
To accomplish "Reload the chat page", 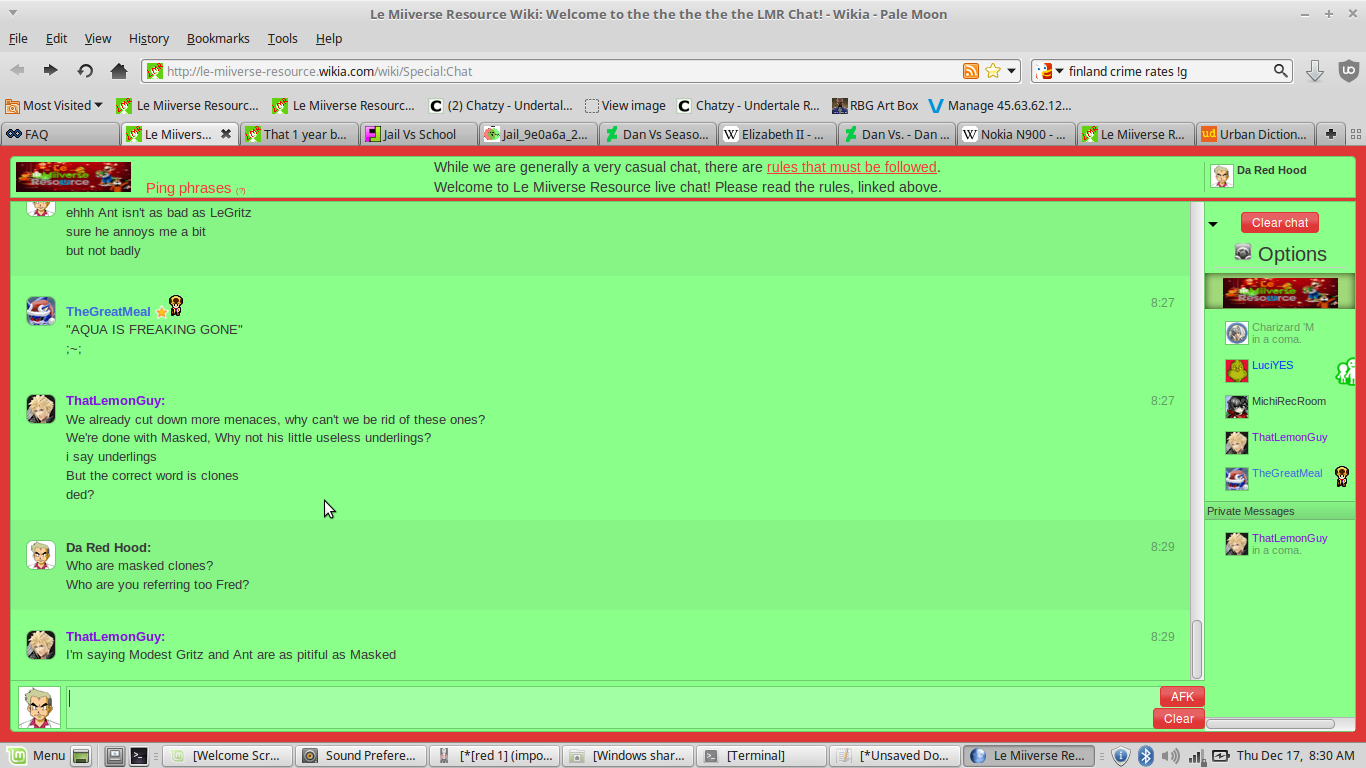I will click(x=85, y=71).
